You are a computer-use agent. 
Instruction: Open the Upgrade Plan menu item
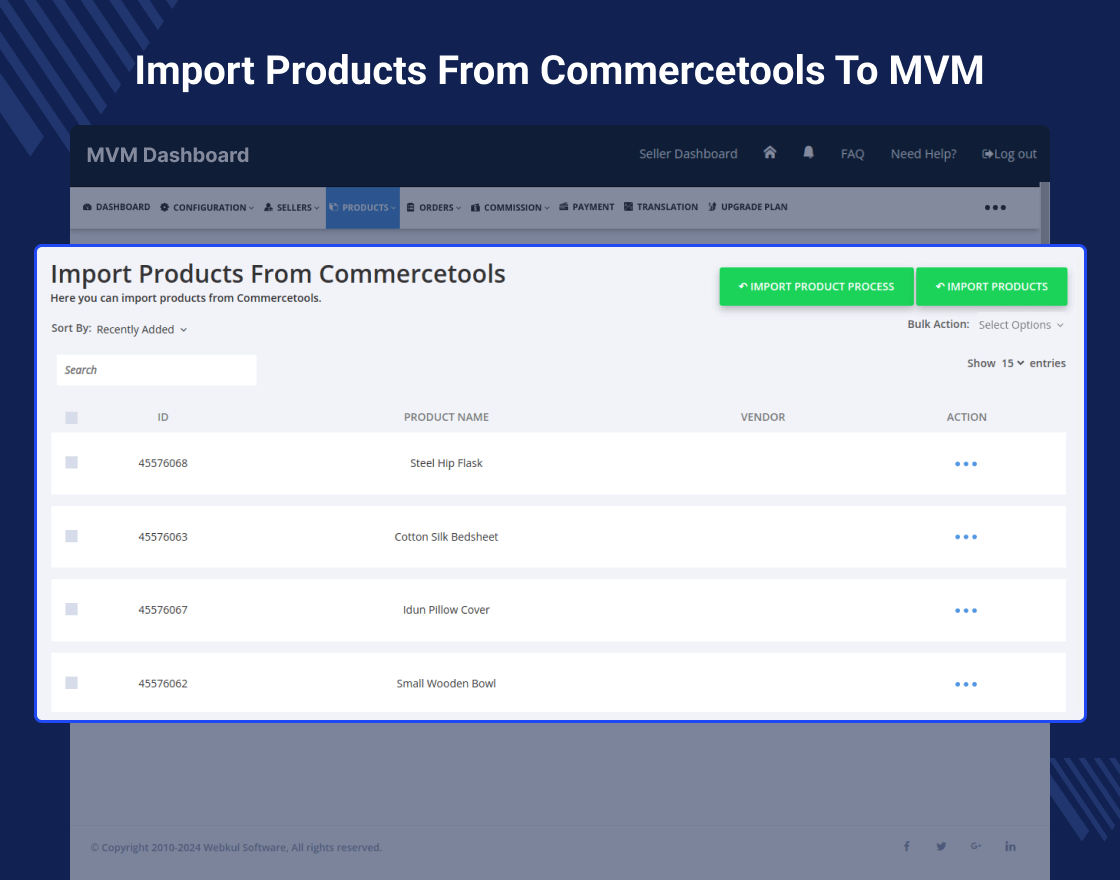[748, 207]
